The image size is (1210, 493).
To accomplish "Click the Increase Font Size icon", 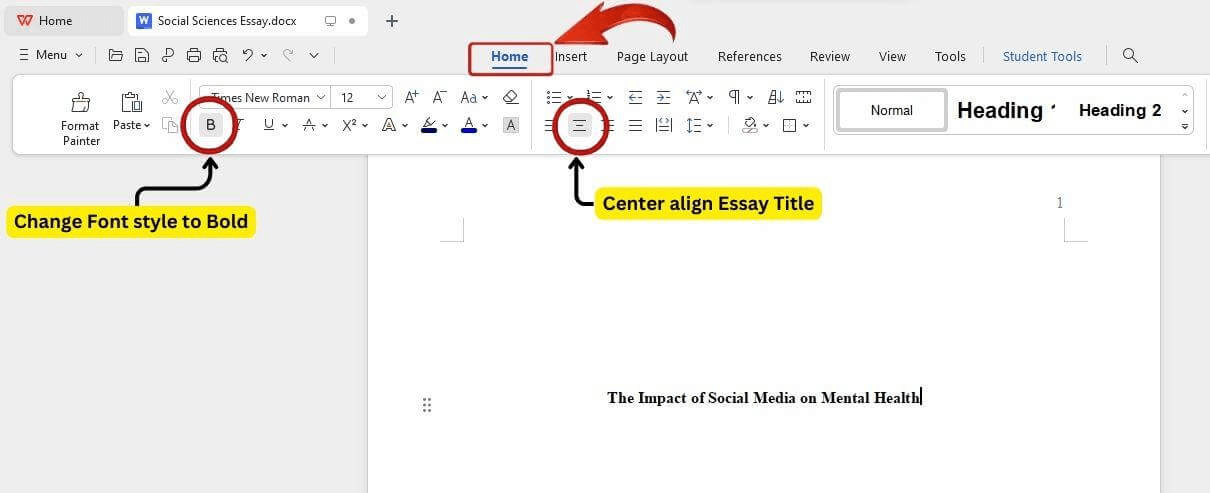I will coord(411,97).
